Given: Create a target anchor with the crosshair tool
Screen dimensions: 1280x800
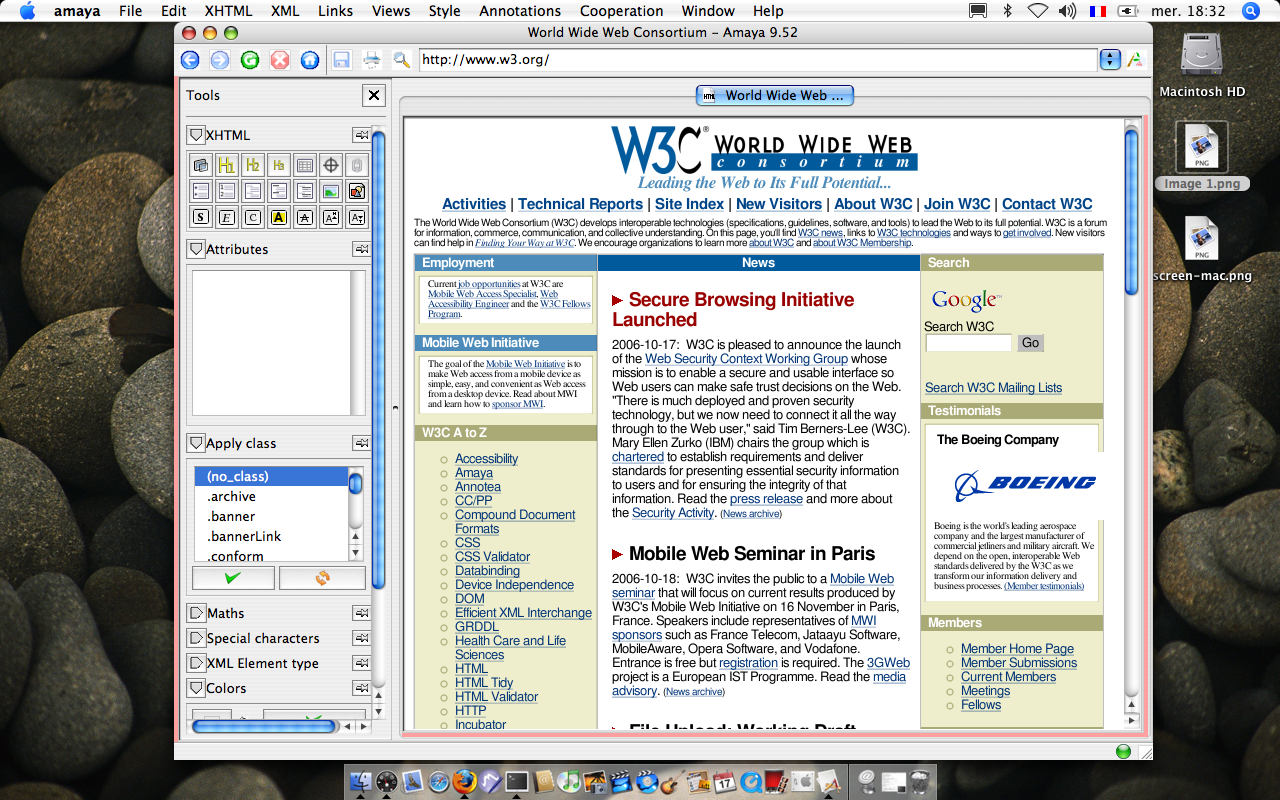Looking at the screenshot, I should click(x=331, y=165).
